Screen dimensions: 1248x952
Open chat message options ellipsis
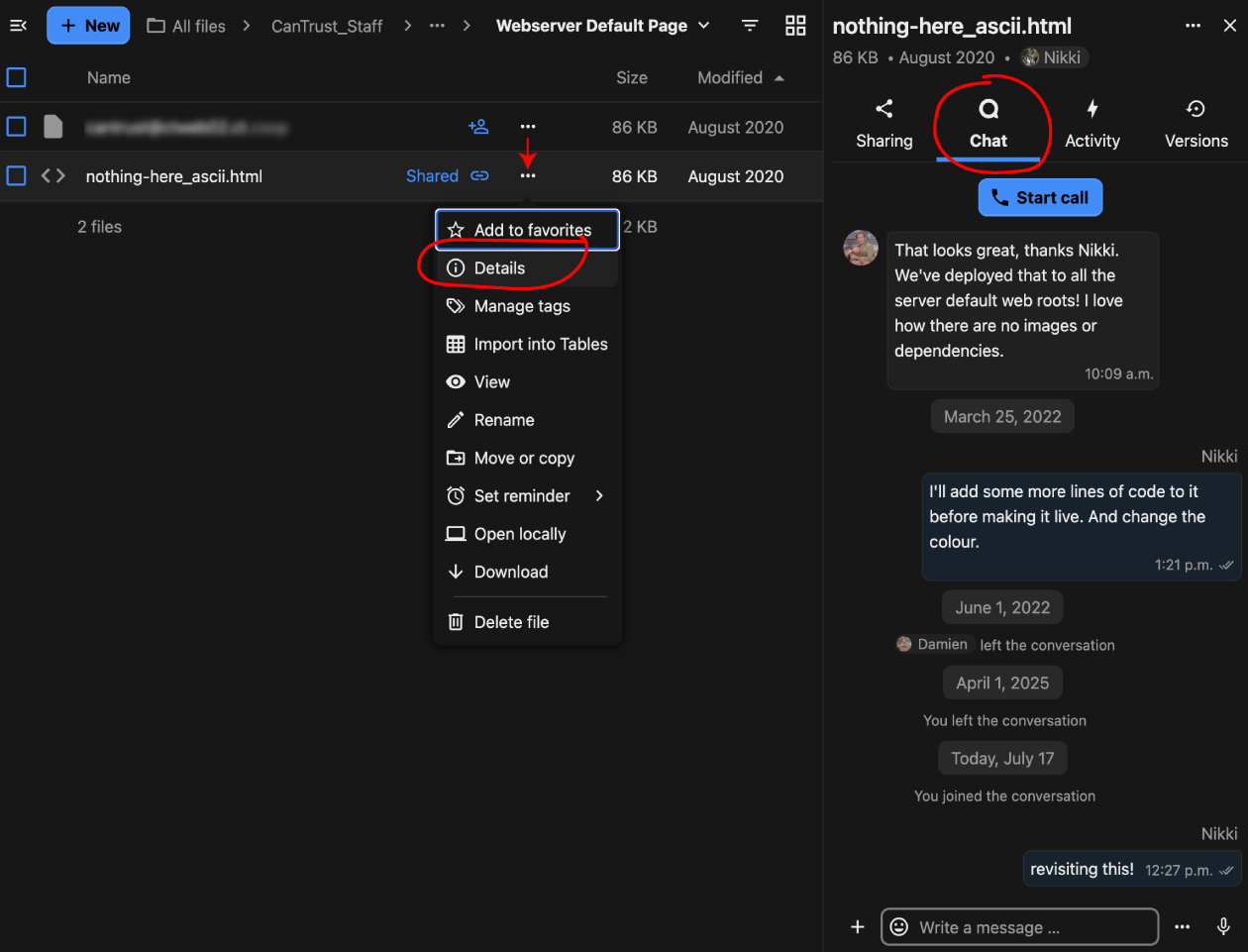click(x=1182, y=927)
